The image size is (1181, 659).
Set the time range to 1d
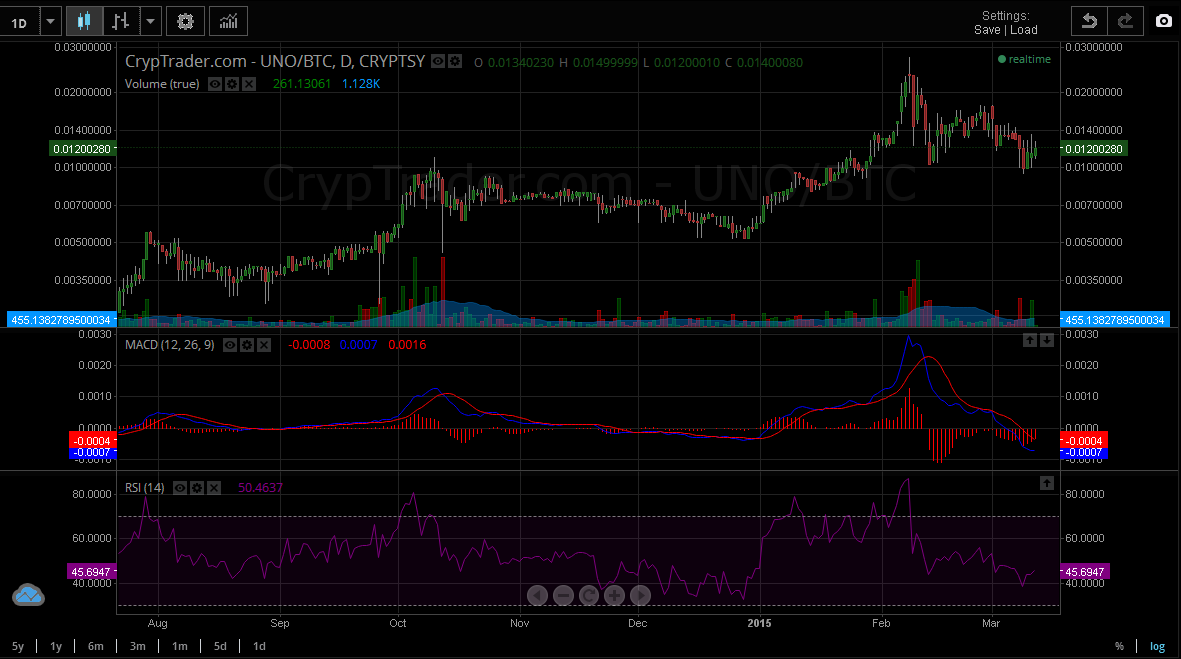tap(259, 646)
